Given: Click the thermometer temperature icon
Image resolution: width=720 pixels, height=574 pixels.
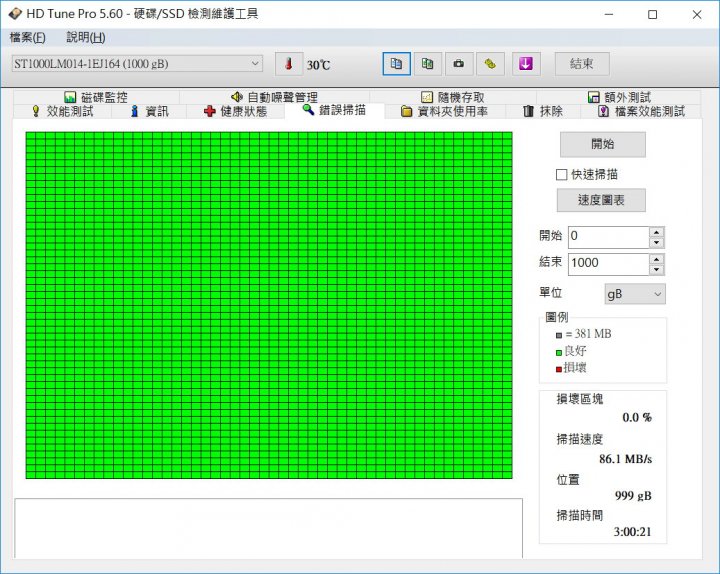Looking at the screenshot, I should 289,64.
